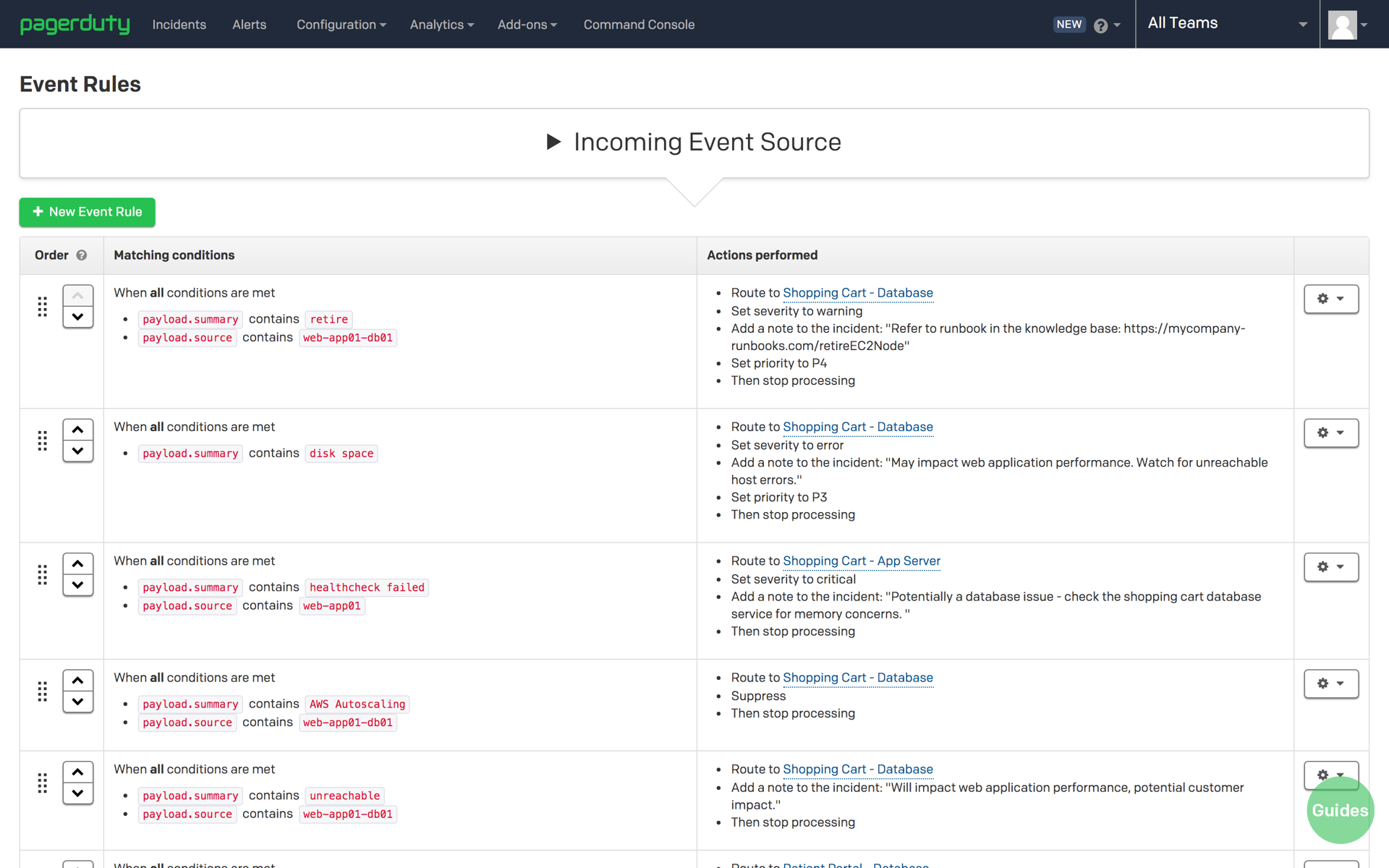
Task: Move the AWS Autoscaling rule up
Action: (77, 680)
